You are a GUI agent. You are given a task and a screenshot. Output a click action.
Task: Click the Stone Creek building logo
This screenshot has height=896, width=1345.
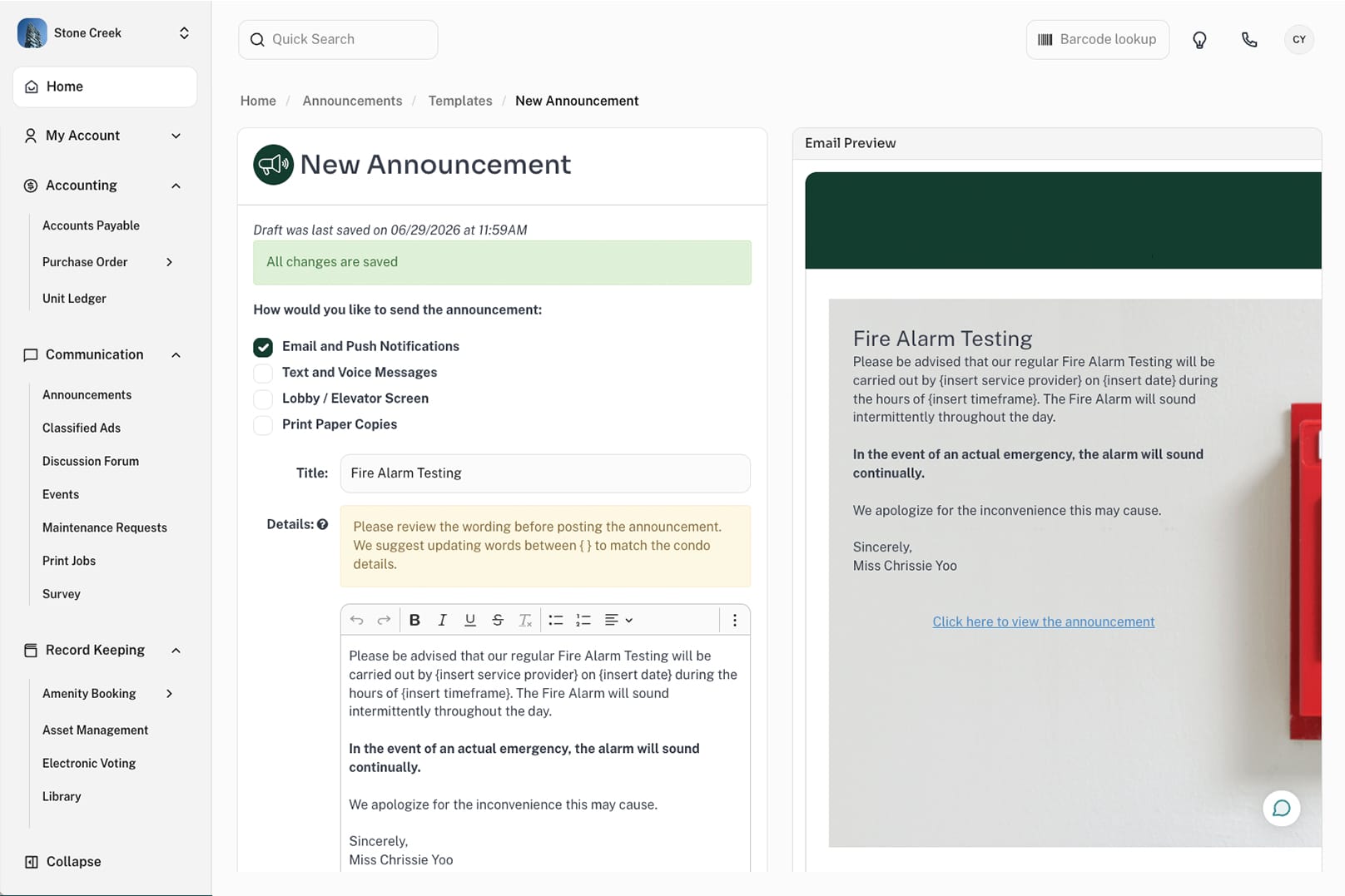32,33
